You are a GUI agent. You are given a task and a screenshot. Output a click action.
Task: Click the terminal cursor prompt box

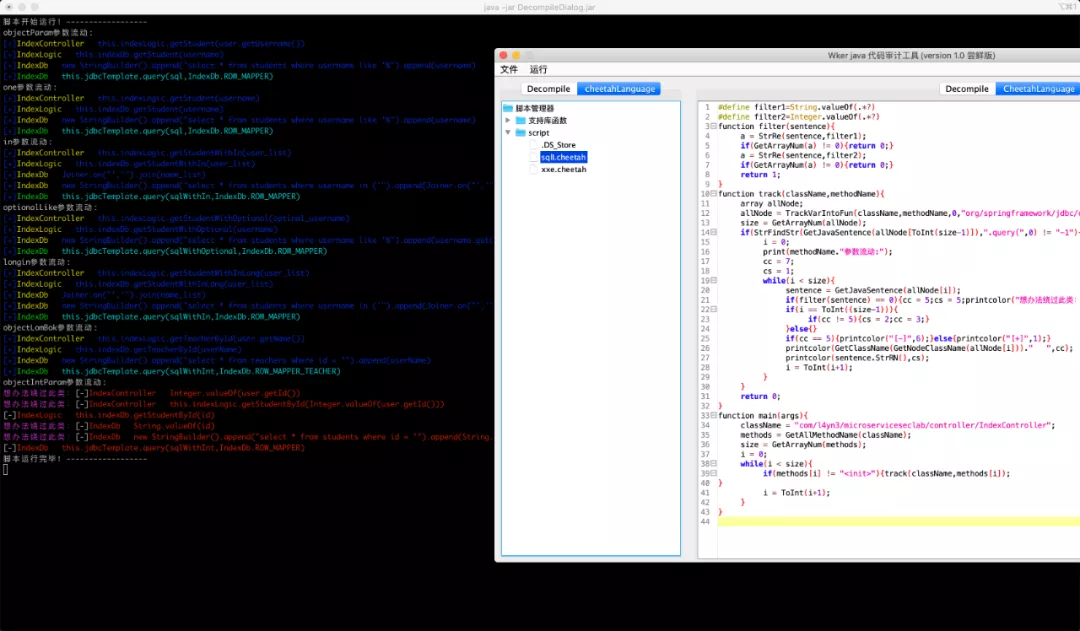pyautogui.click(x=6, y=470)
